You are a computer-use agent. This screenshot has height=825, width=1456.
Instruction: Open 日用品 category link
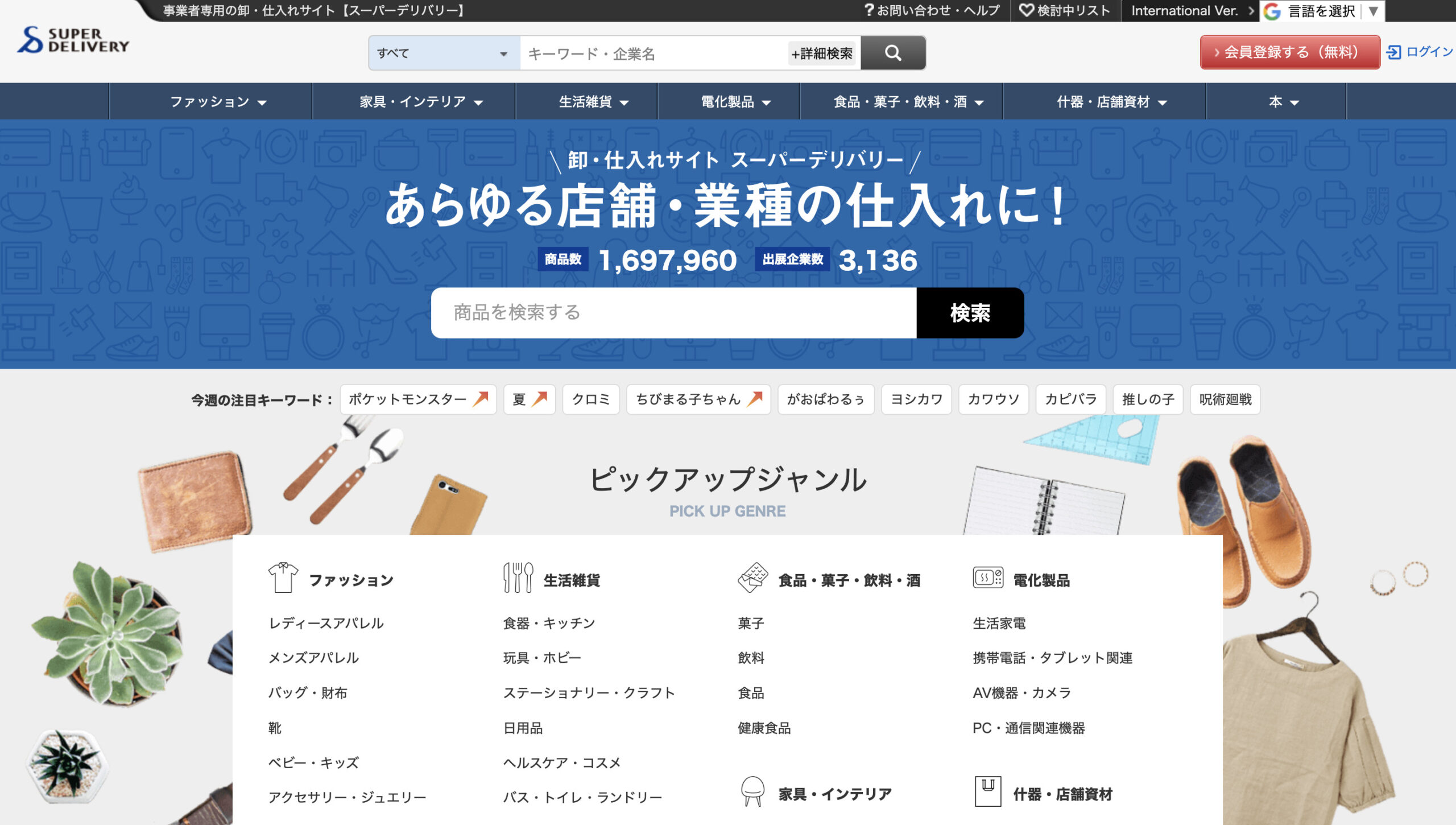click(523, 728)
